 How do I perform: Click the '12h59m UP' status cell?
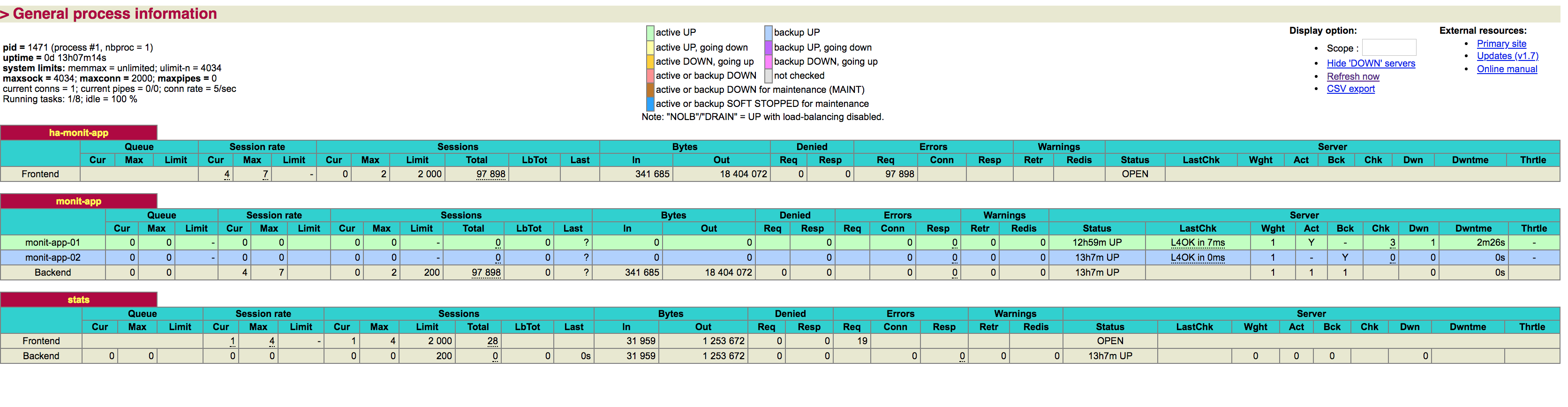(x=1097, y=243)
